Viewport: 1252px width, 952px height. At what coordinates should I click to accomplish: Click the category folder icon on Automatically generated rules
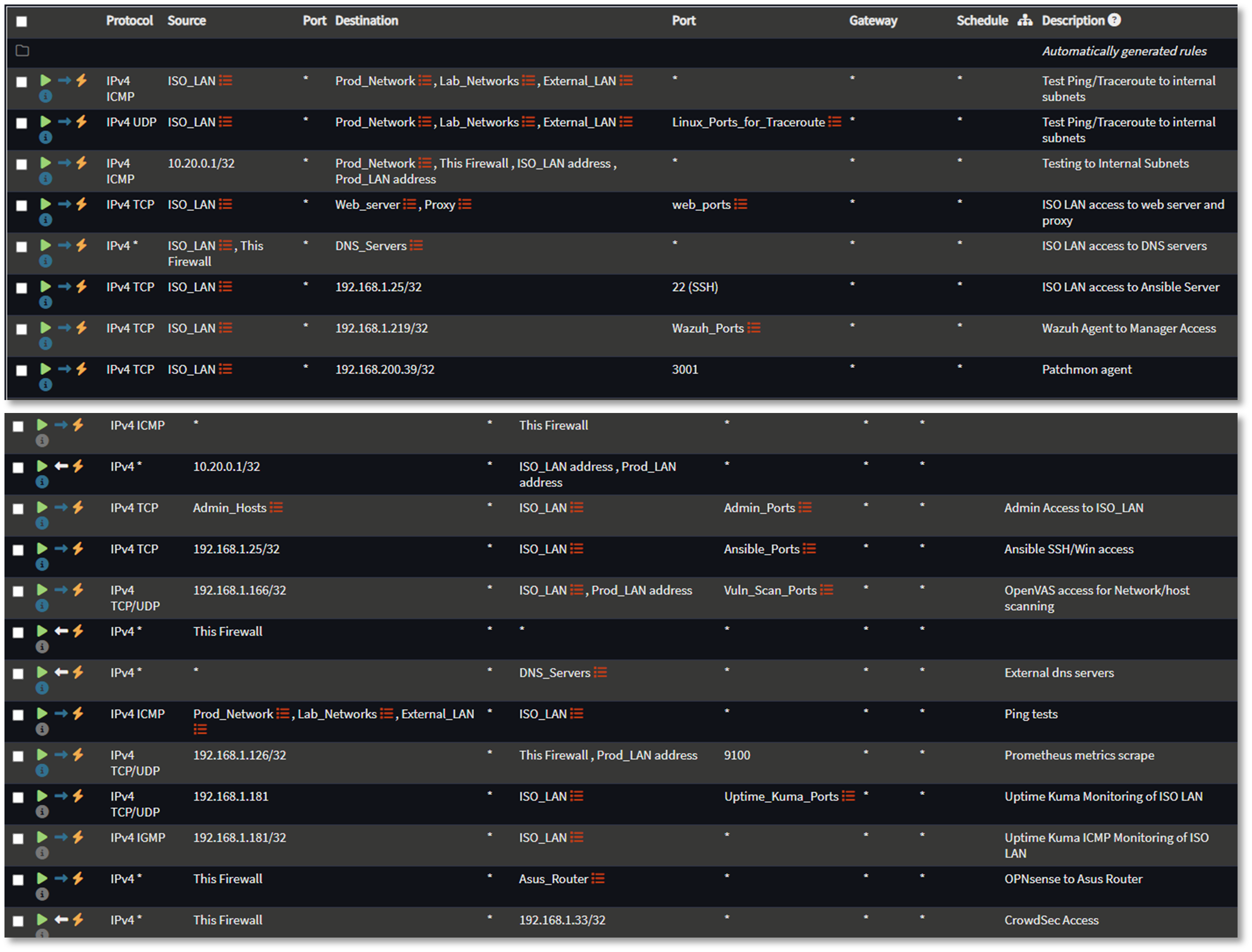(22, 50)
